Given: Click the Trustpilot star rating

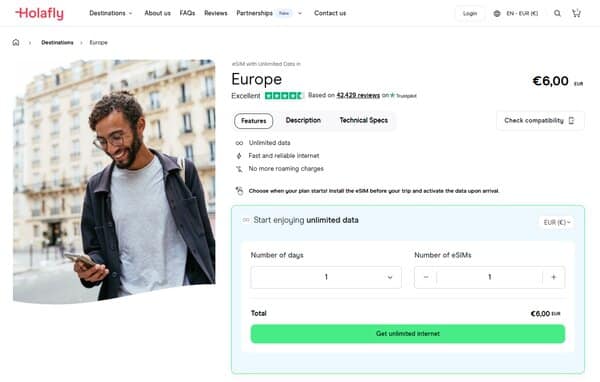Looking at the screenshot, I should (x=284, y=95).
